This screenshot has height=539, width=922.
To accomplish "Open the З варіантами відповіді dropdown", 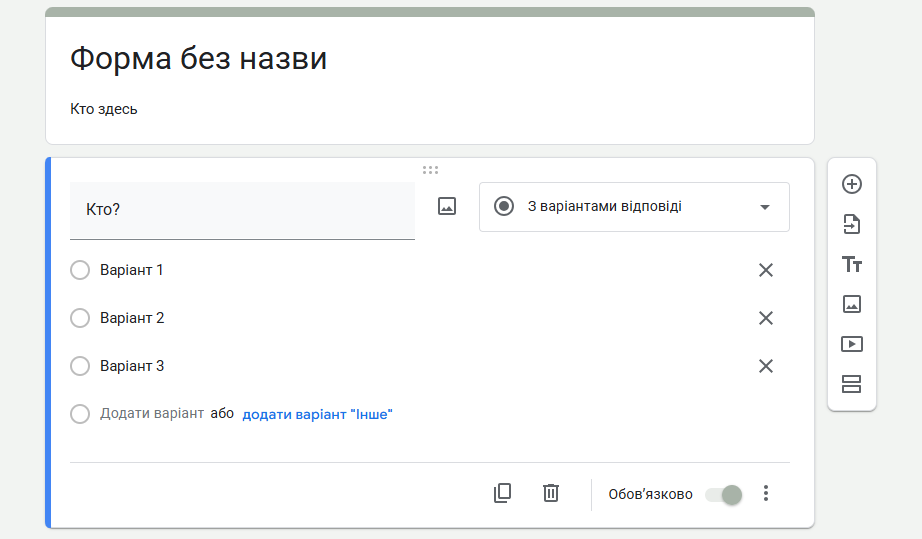I will tap(634, 207).
